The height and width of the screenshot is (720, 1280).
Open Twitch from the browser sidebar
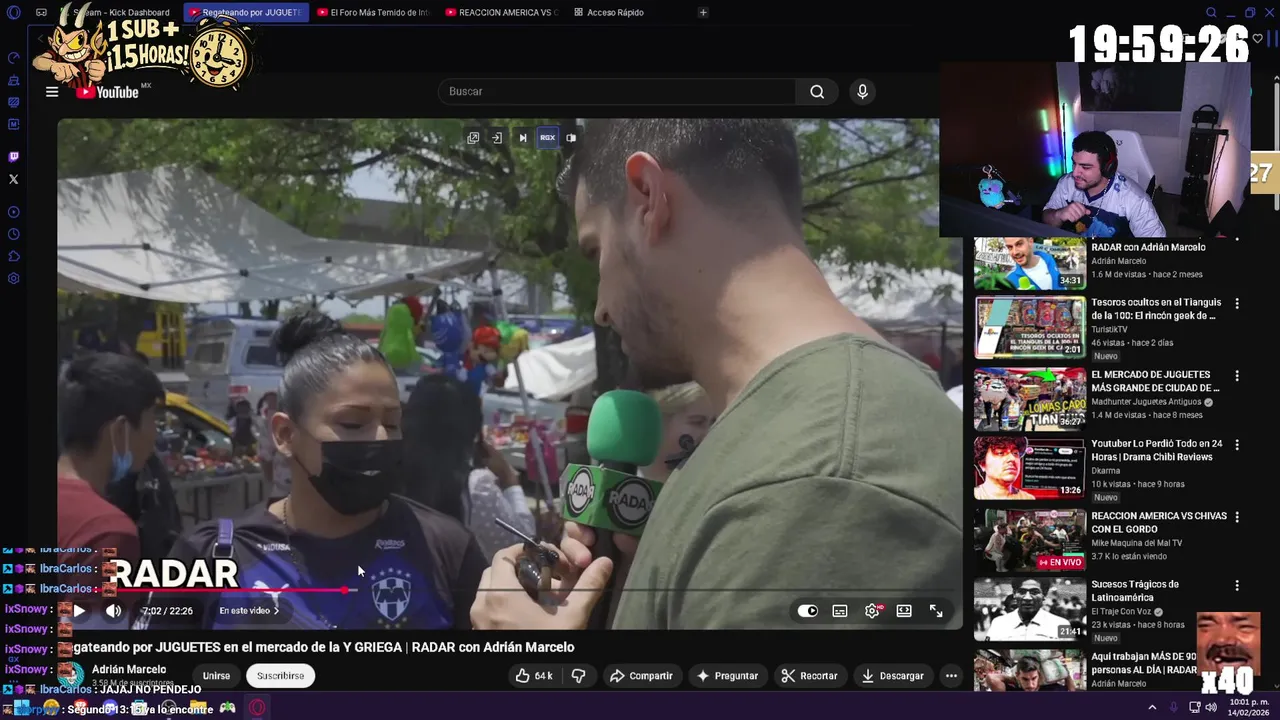(13, 157)
